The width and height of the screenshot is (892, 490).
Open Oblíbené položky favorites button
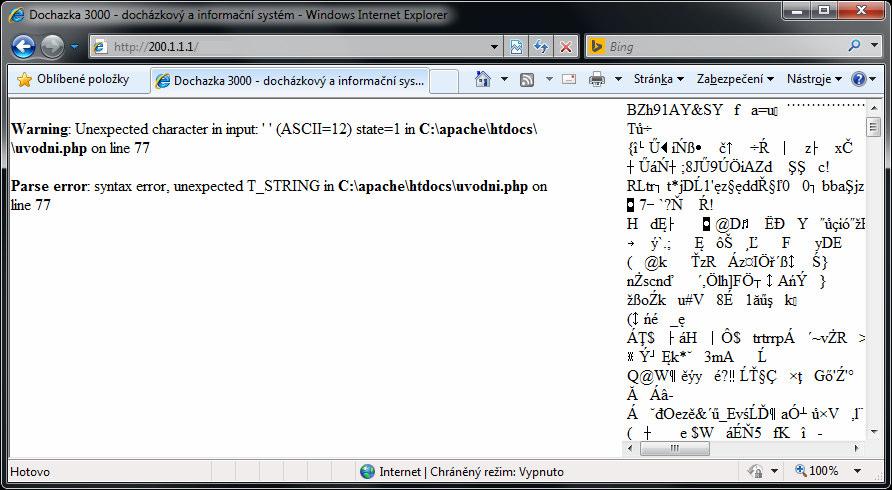point(73,80)
